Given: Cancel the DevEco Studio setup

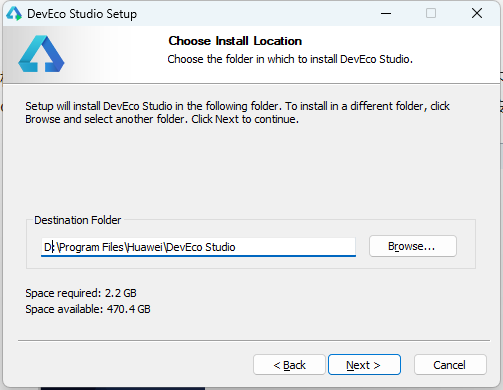Looking at the screenshot, I should (450, 365).
